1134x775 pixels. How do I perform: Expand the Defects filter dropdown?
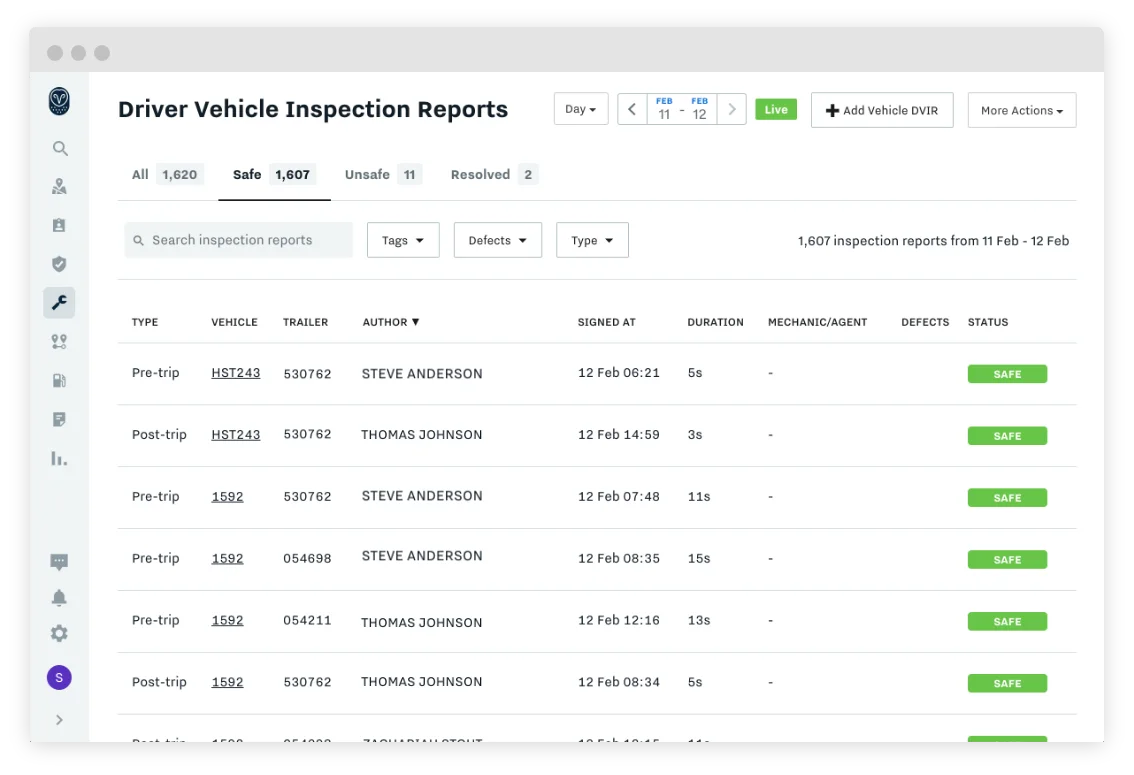498,240
